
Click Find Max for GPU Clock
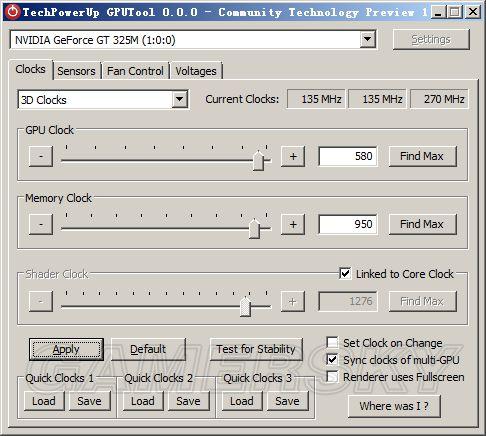tap(422, 156)
